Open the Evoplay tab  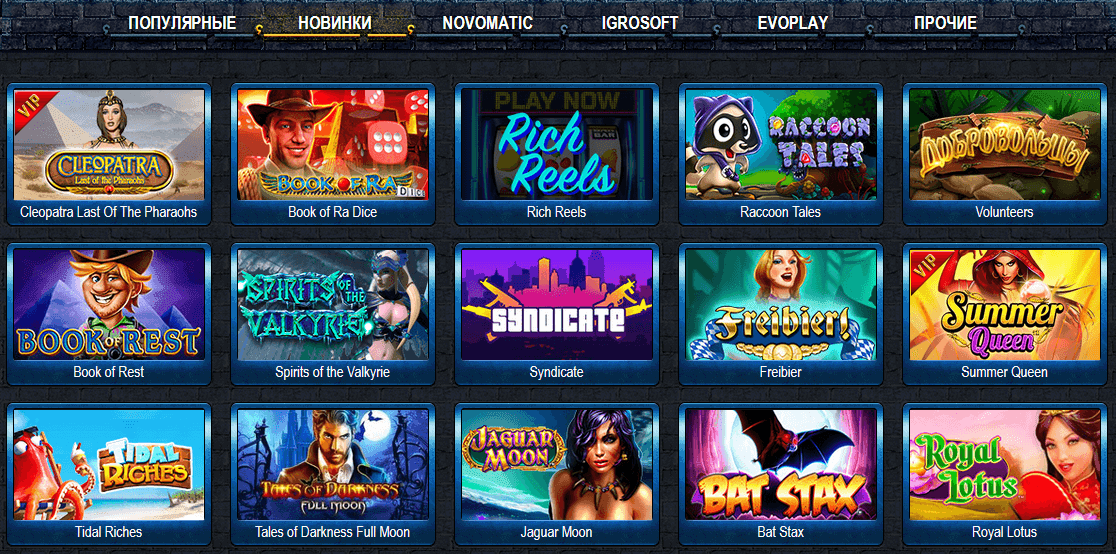(x=793, y=23)
